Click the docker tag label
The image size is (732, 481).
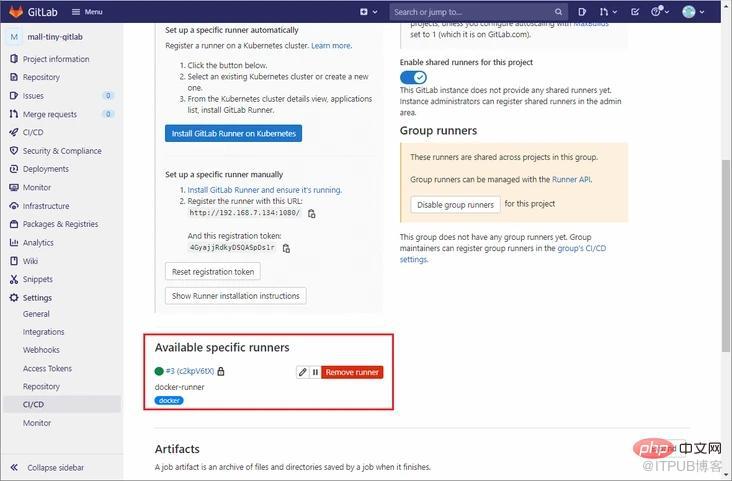[x=169, y=401]
